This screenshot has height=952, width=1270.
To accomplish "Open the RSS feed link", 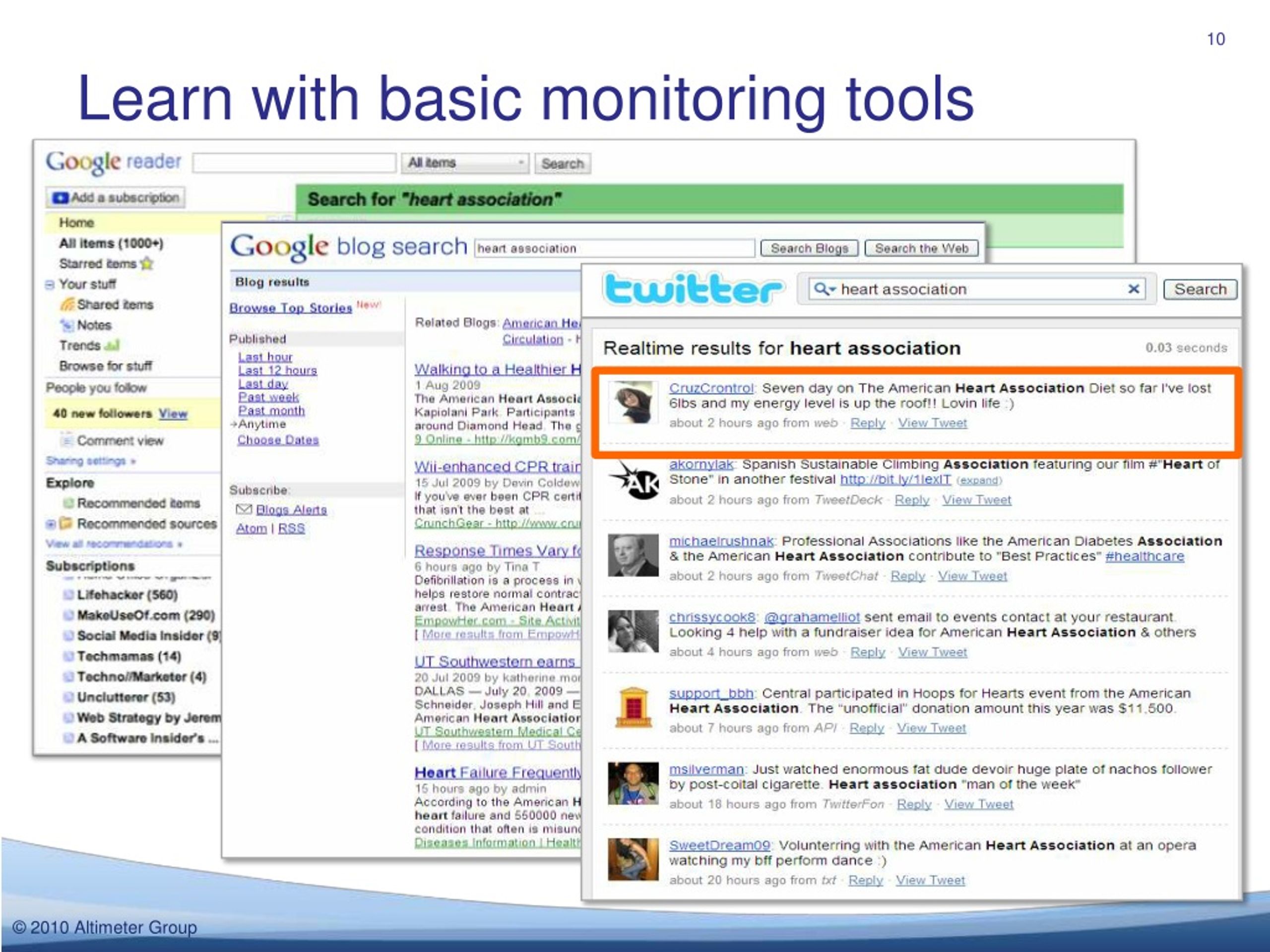I will pos(292,528).
